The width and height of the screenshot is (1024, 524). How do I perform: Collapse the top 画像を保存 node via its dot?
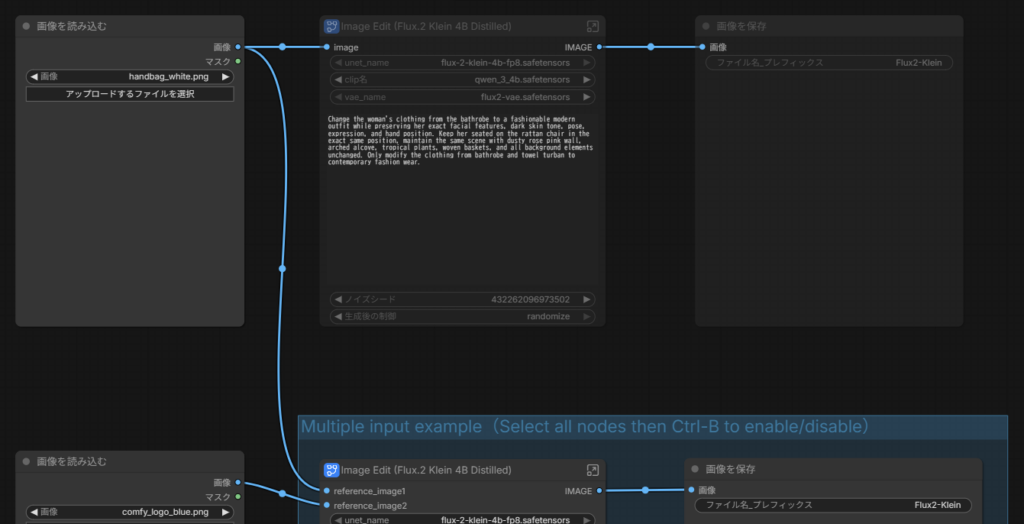point(706,26)
